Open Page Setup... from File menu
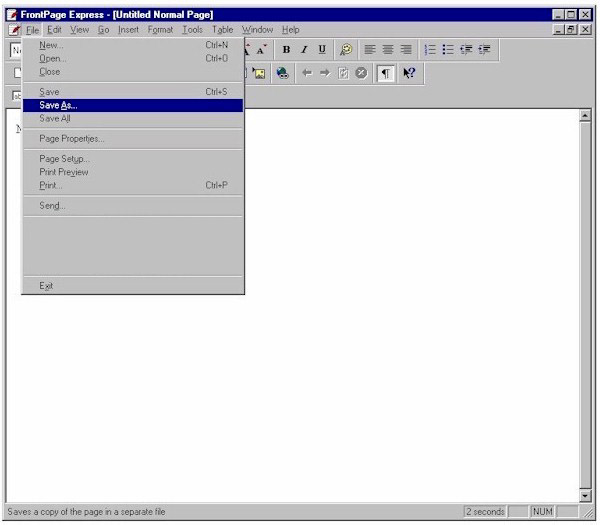The width and height of the screenshot is (600, 525). pos(133,159)
